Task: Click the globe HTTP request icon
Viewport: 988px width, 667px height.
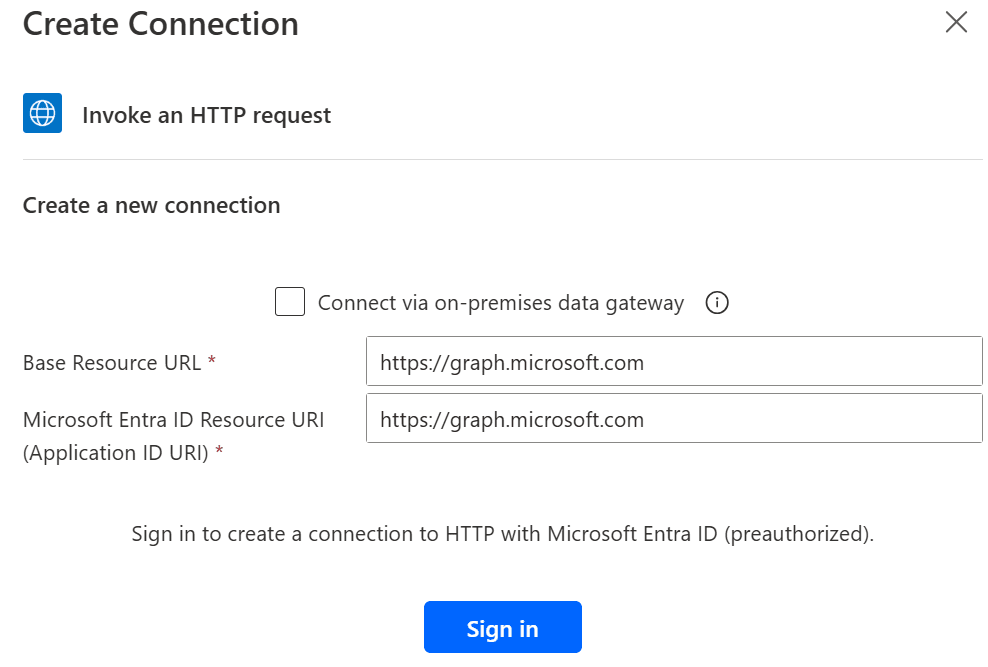Action: 42,114
